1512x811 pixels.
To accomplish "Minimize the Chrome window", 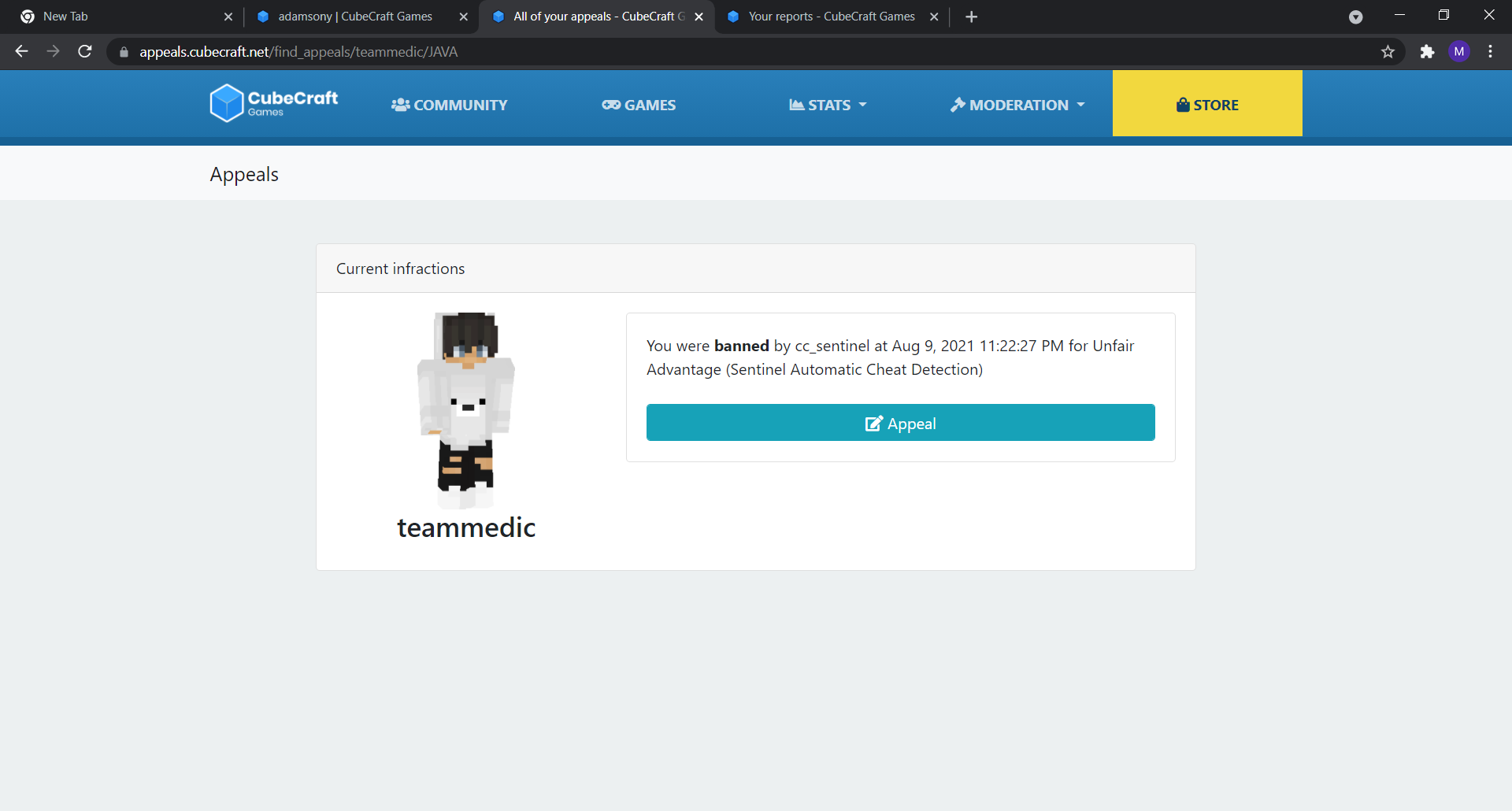I will pos(1399,15).
